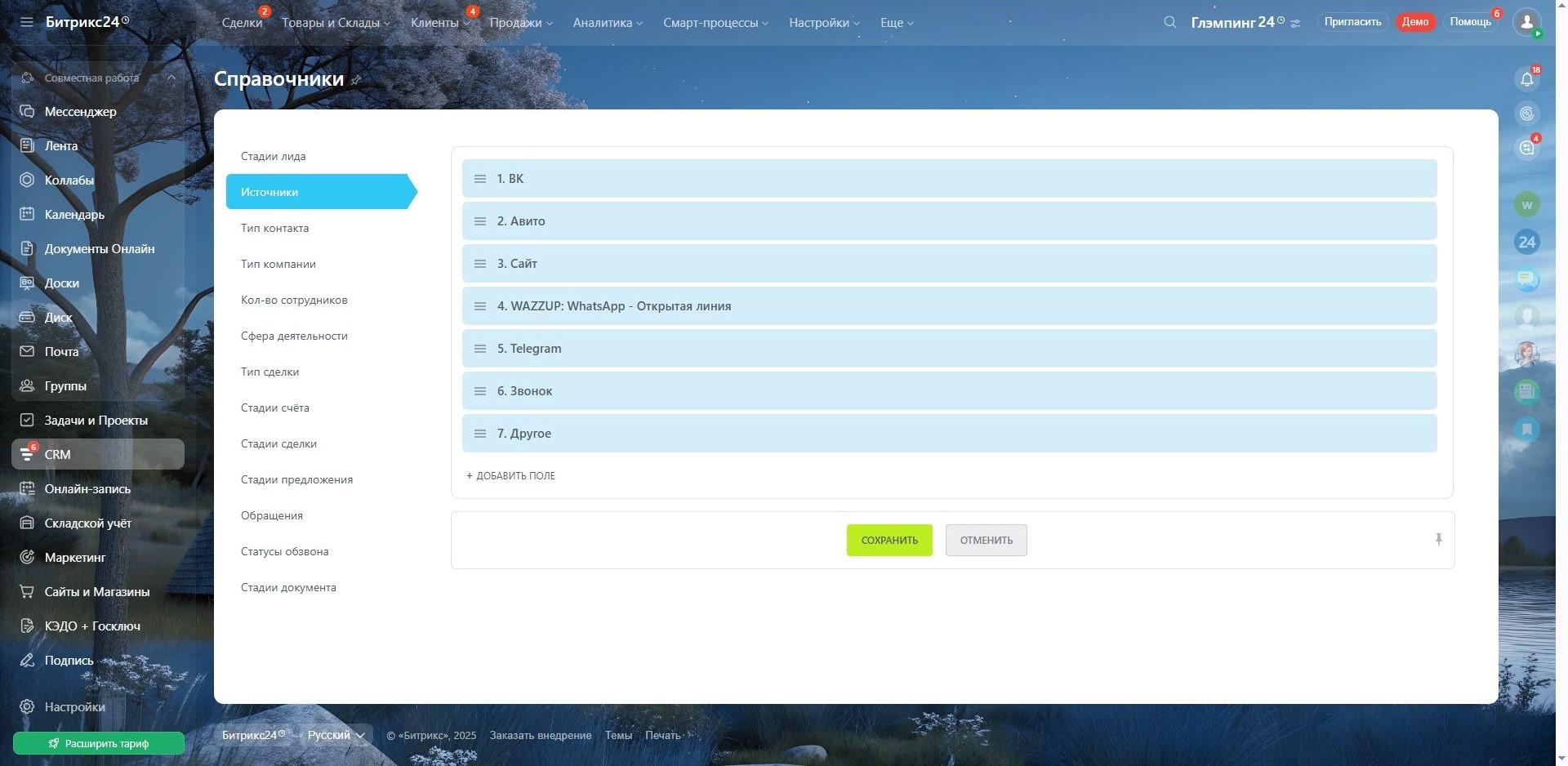This screenshot has height=766, width=1568.
Task: Expand the Аналитика dropdown menu
Action: click(x=608, y=23)
